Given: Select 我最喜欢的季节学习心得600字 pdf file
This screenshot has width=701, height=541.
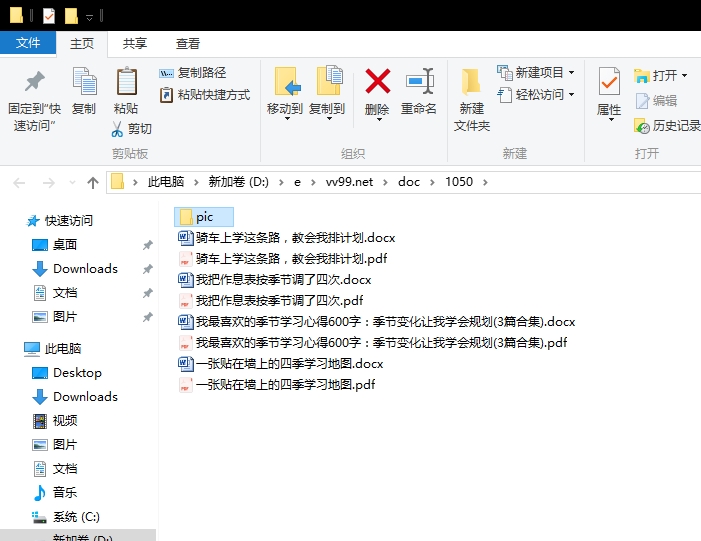Looking at the screenshot, I should coord(372,343).
